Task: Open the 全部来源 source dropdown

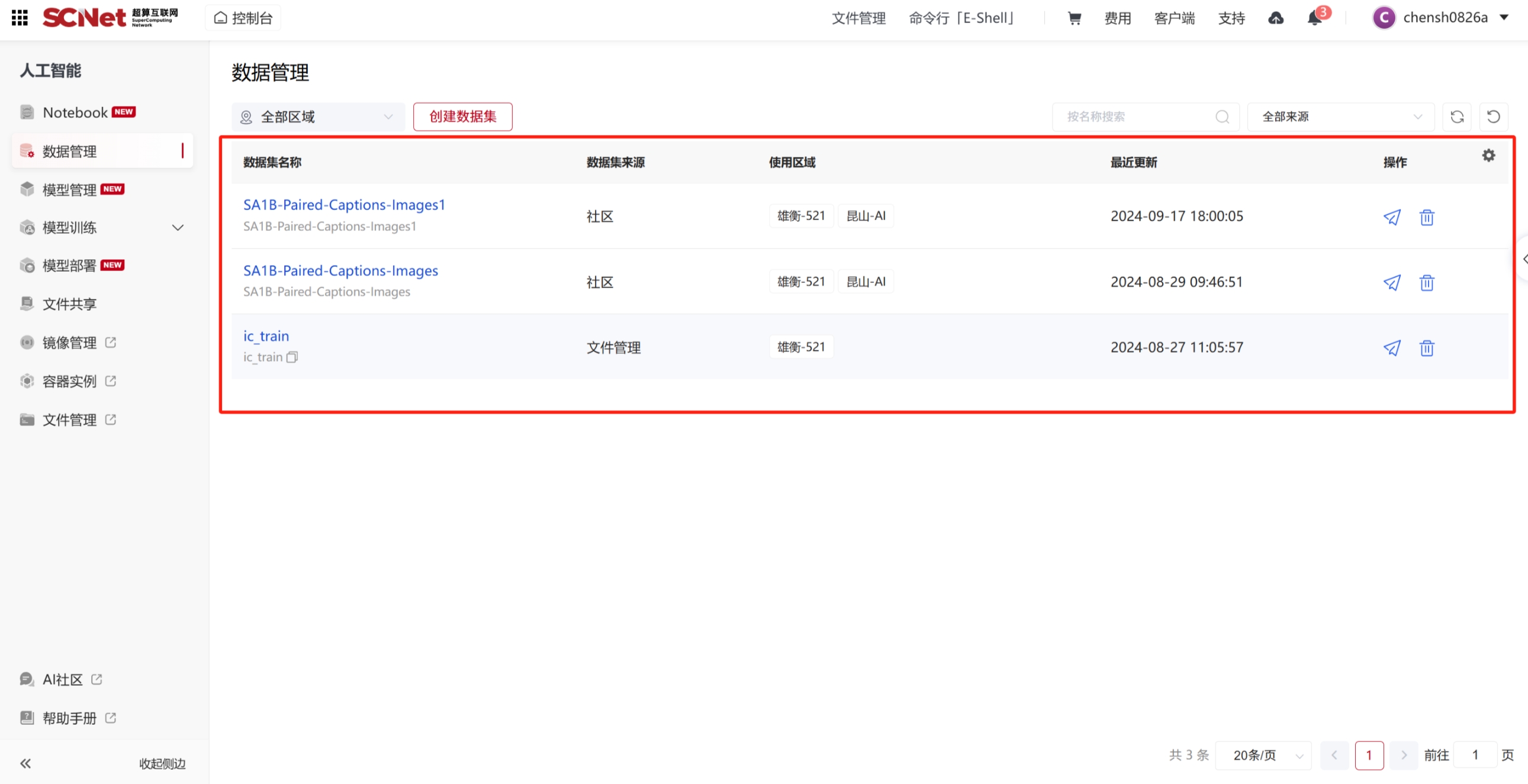Action: [x=1340, y=117]
